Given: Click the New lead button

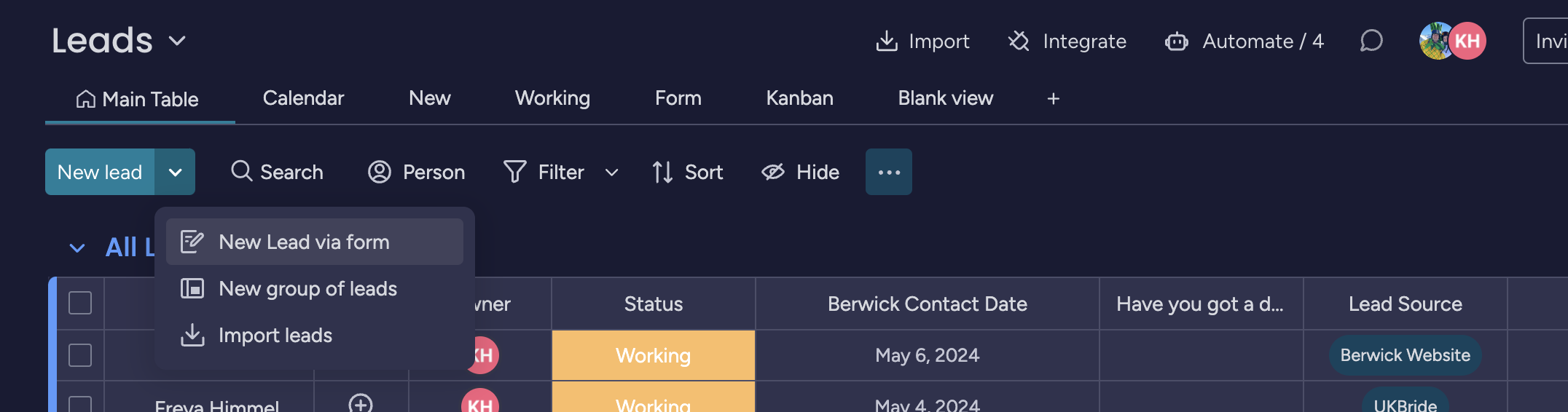Looking at the screenshot, I should [x=100, y=172].
